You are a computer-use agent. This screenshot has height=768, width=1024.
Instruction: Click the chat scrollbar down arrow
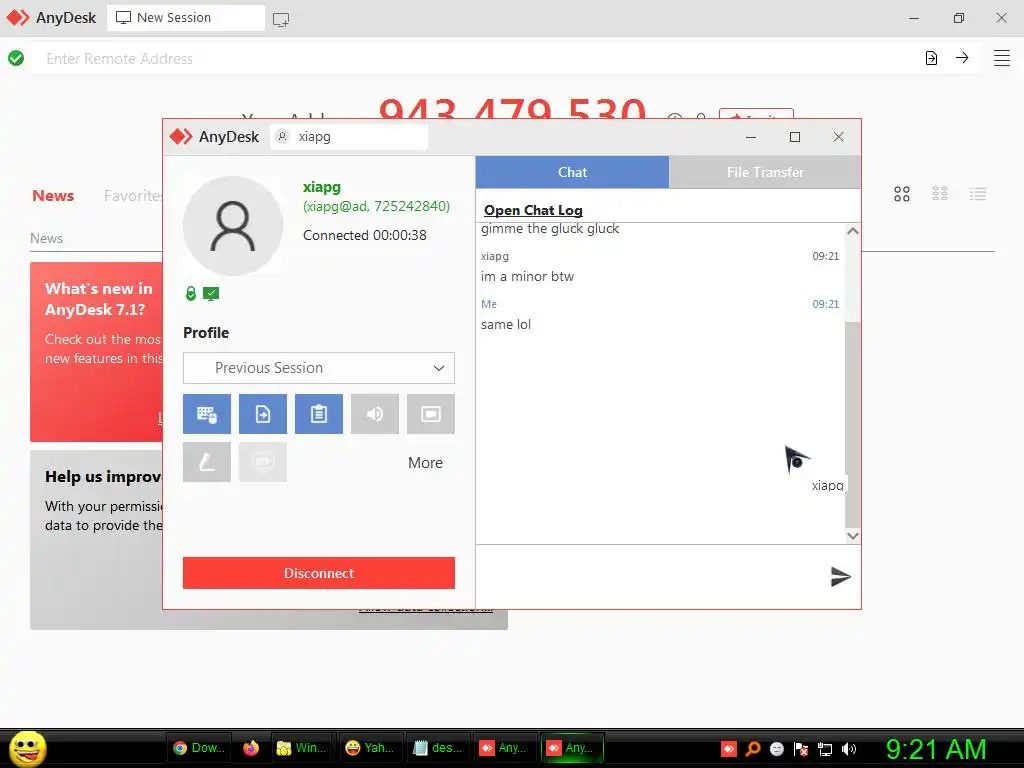(853, 536)
